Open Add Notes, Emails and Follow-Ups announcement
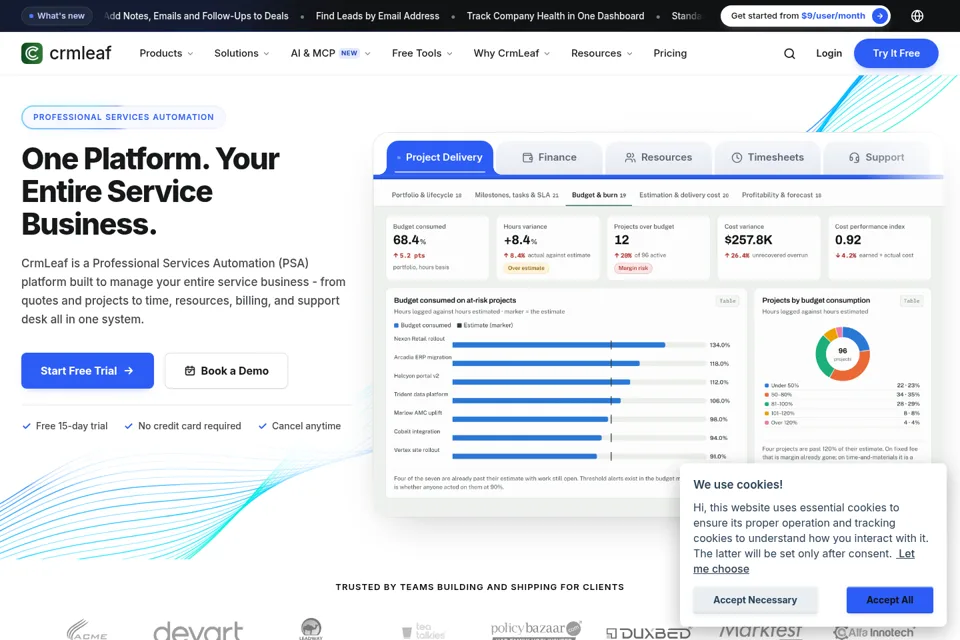 coord(196,16)
